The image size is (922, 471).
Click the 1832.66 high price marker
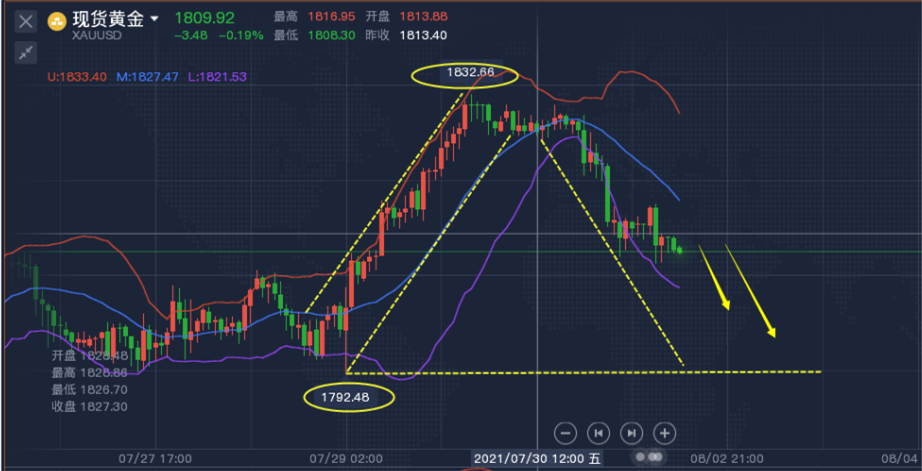pyautogui.click(x=466, y=74)
